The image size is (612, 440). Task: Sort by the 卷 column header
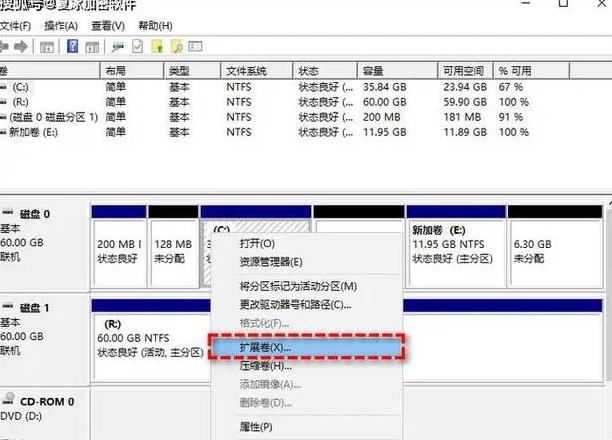(50, 71)
